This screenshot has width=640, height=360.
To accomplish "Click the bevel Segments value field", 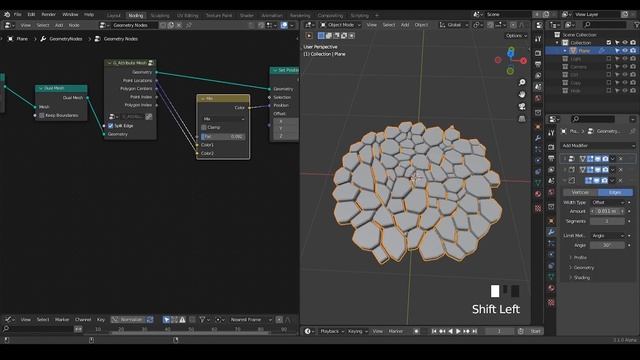I will pos(607,221).
